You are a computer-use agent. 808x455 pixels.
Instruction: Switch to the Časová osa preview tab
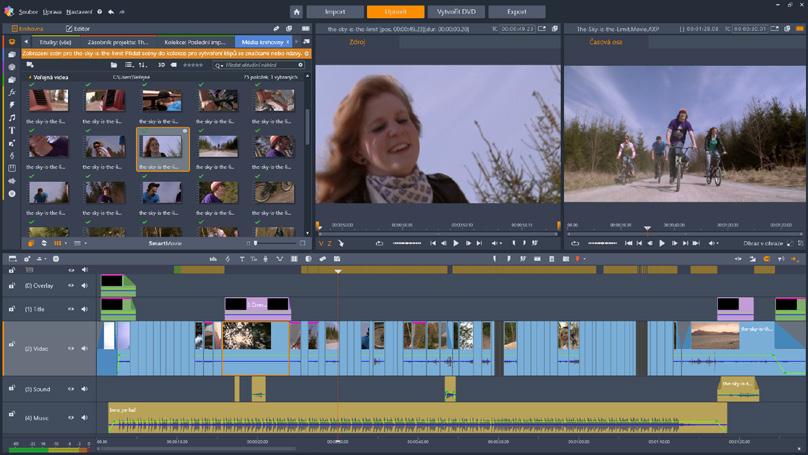[605, 42]
